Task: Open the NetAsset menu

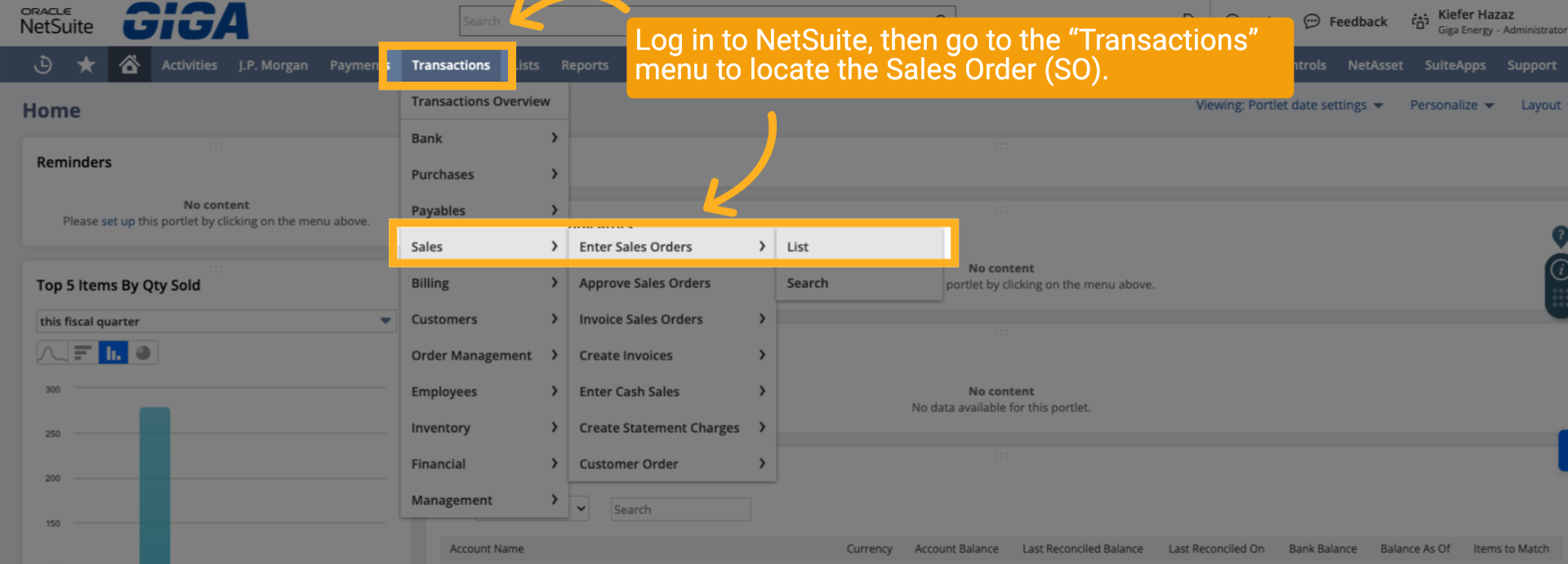Action: pos(1375,65)
